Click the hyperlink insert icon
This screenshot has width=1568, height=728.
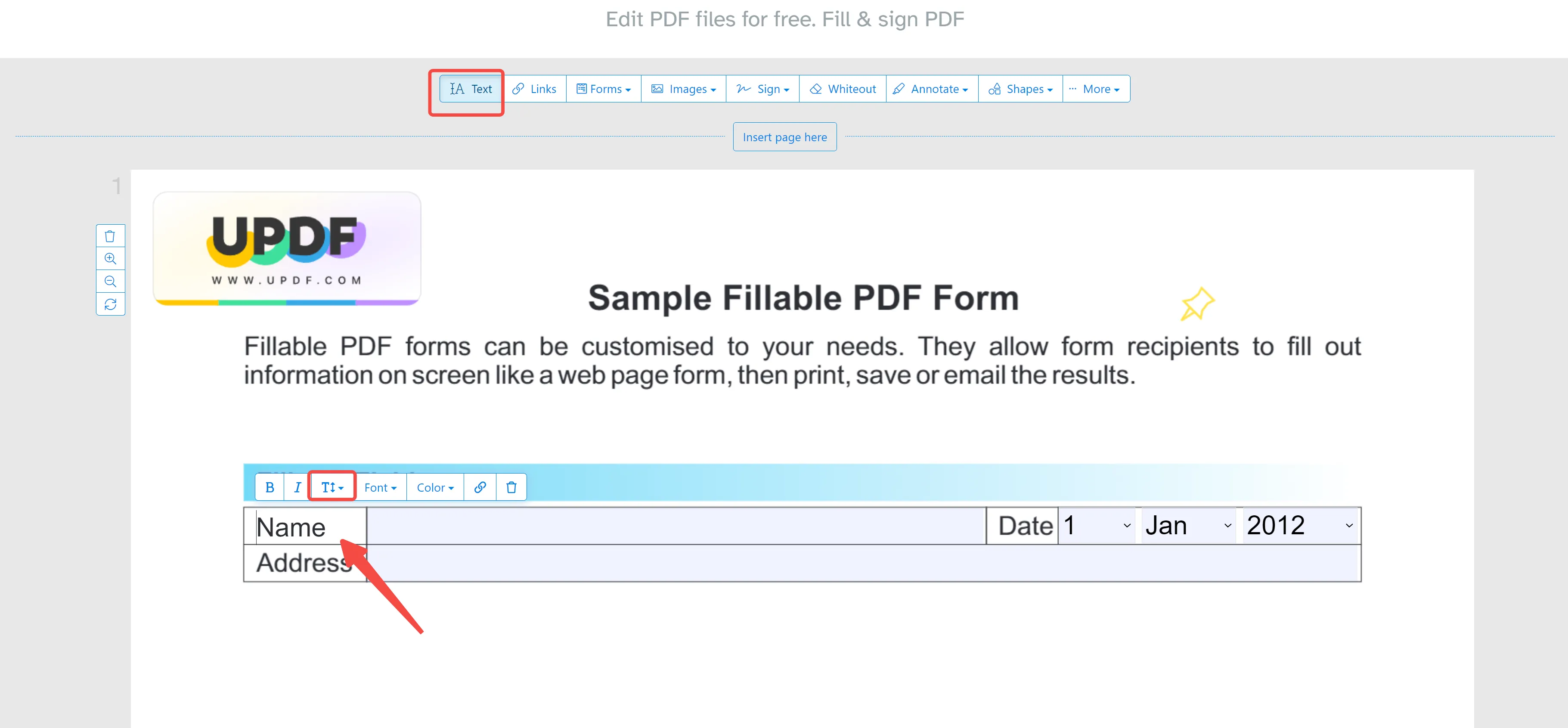click(480, 487)
